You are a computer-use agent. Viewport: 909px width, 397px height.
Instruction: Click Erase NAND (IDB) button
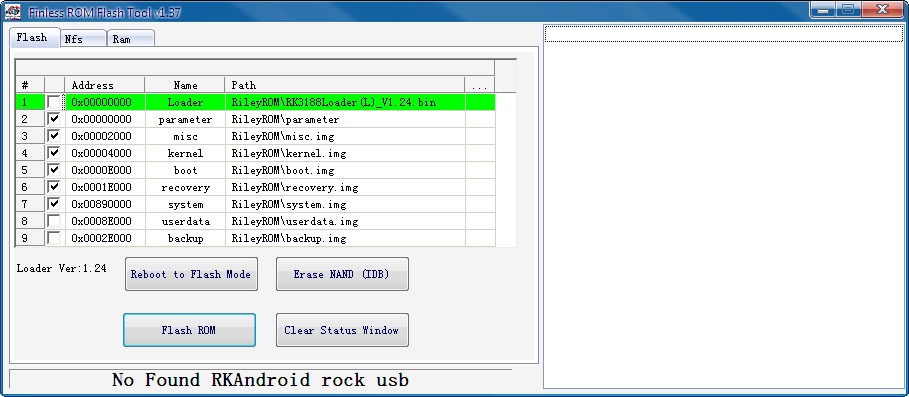pos(342,274)
